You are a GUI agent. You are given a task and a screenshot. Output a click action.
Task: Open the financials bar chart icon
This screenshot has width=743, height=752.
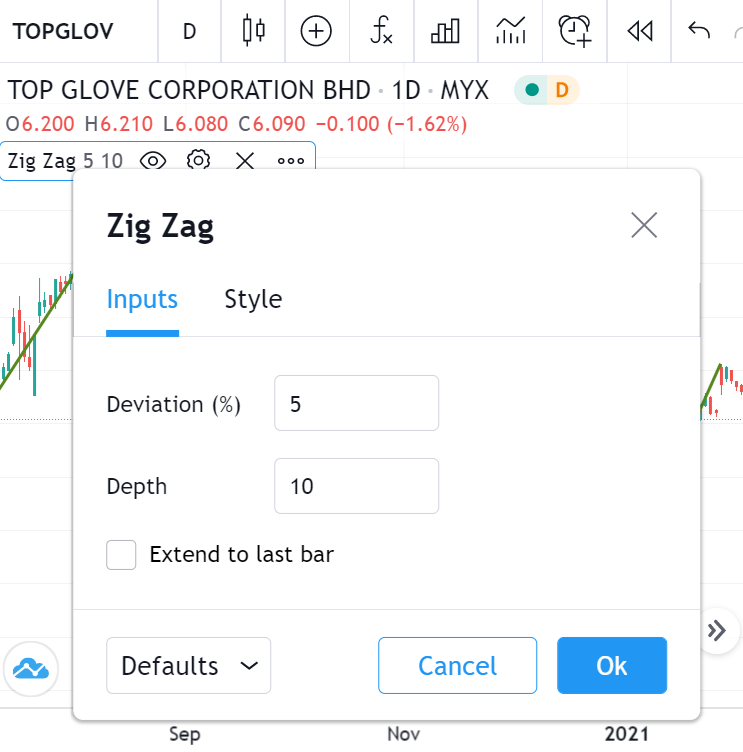pos(445,31)
